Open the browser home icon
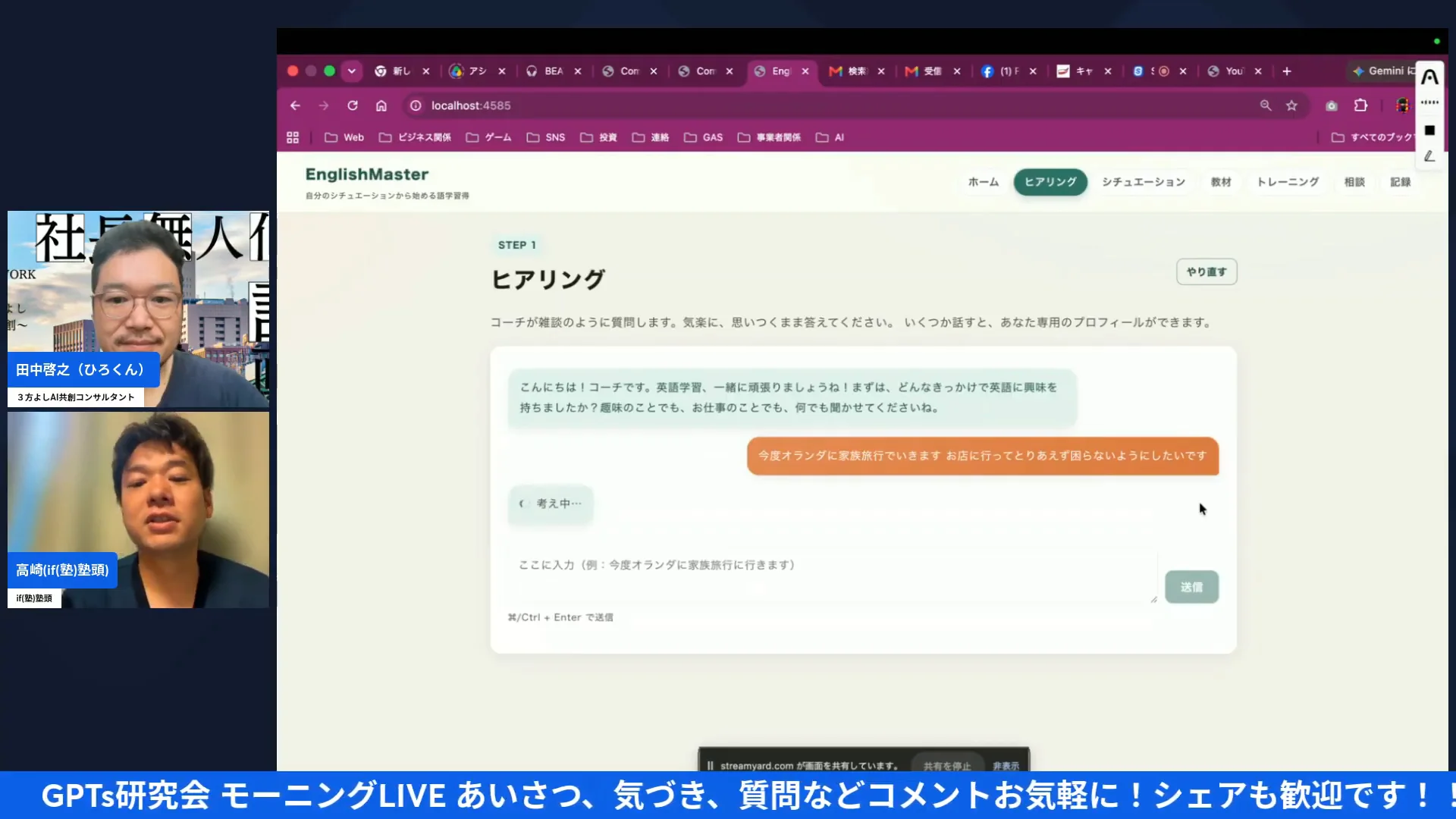 tap(381, 105)
